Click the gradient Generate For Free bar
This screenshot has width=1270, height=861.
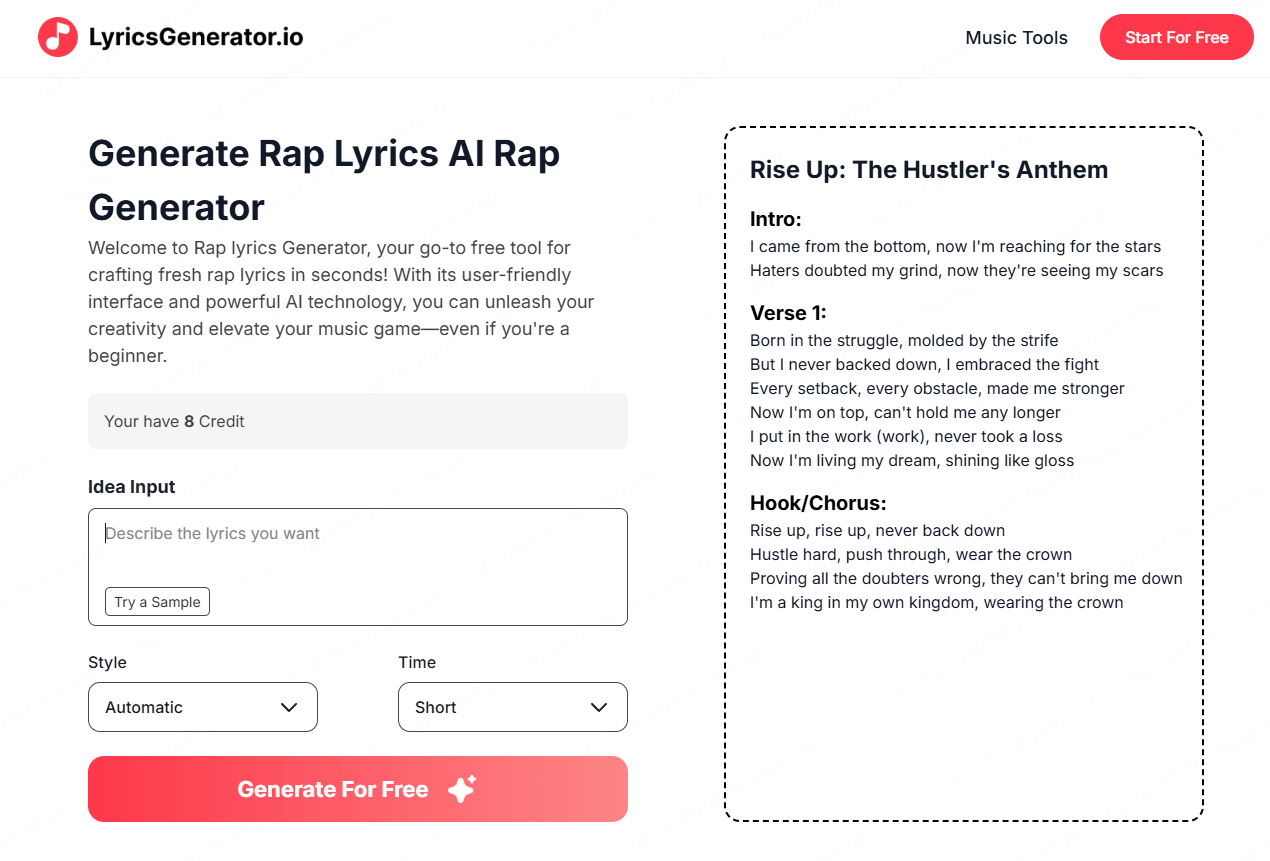click(357, 789)
